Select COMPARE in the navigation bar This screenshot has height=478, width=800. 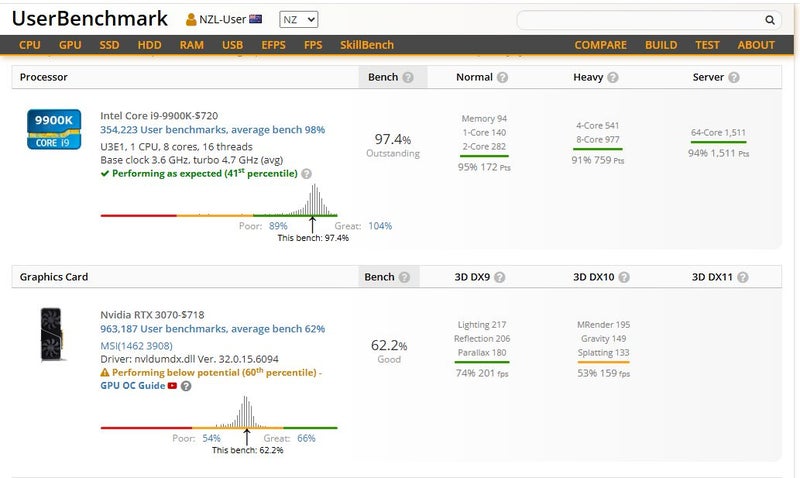point(600,45)
